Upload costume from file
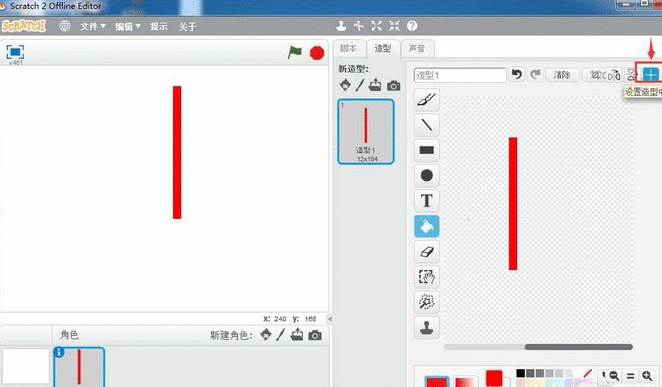662x387 pixels. coord(375,85)
